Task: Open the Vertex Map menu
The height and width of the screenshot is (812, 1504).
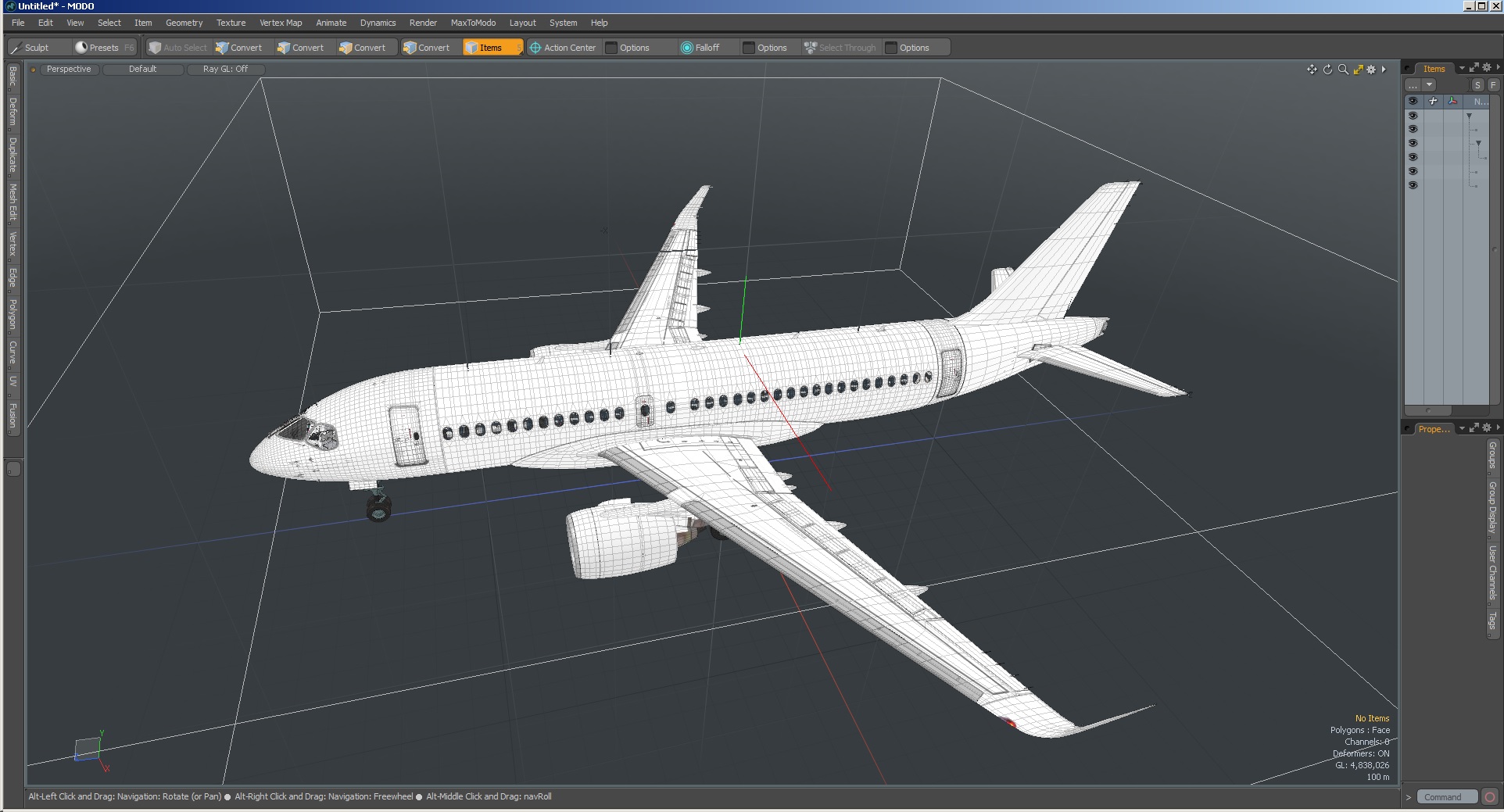Action: click(x=281, y=23)
